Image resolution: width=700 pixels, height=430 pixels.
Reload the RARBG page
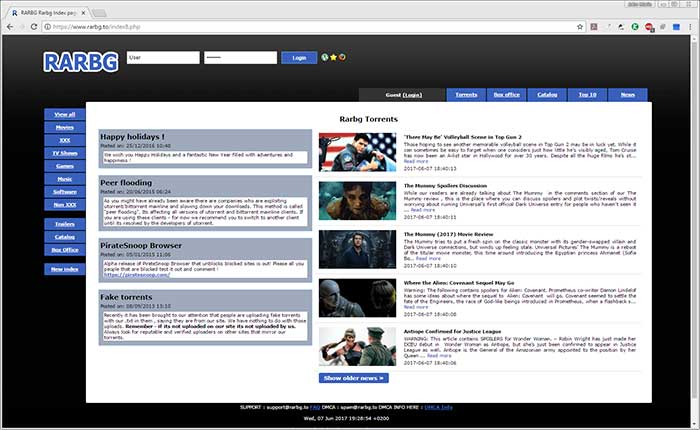coord(33,27)
